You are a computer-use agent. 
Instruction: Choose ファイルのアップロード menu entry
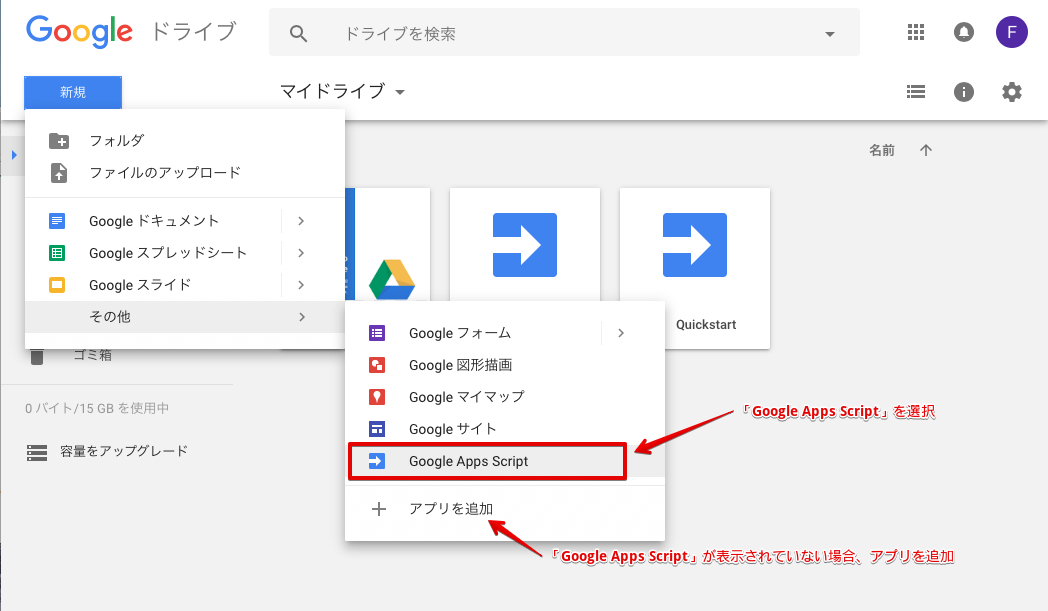165,172
